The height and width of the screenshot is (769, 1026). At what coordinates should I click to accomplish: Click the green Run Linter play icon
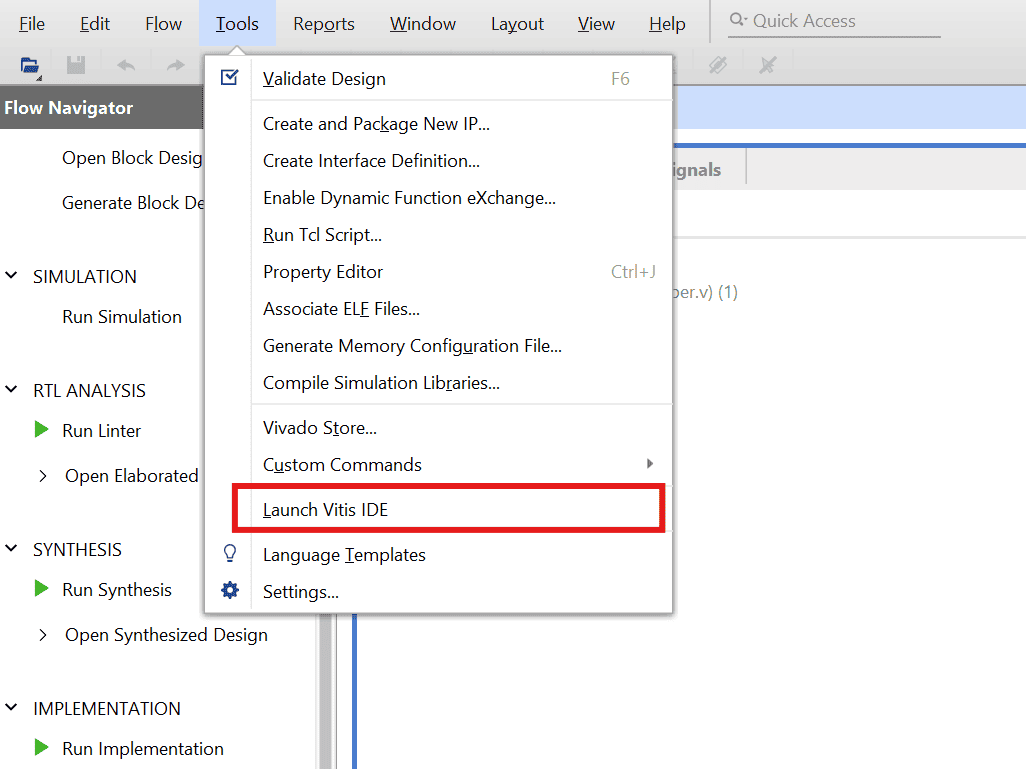(41, 430)
